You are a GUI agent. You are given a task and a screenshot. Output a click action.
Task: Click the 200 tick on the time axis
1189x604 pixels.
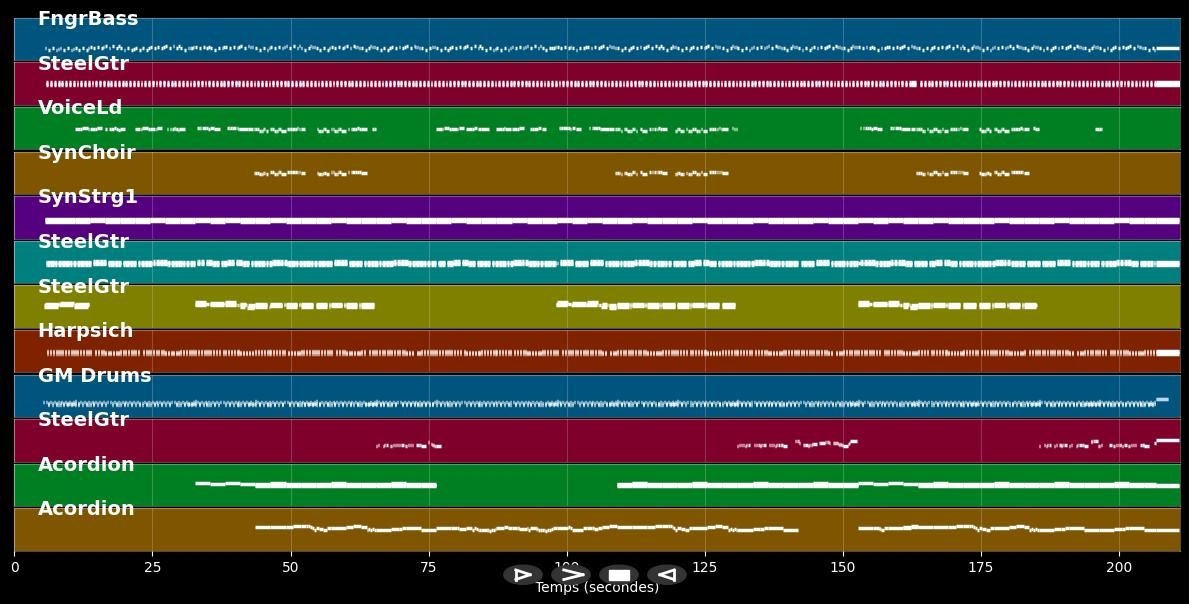1119,566
